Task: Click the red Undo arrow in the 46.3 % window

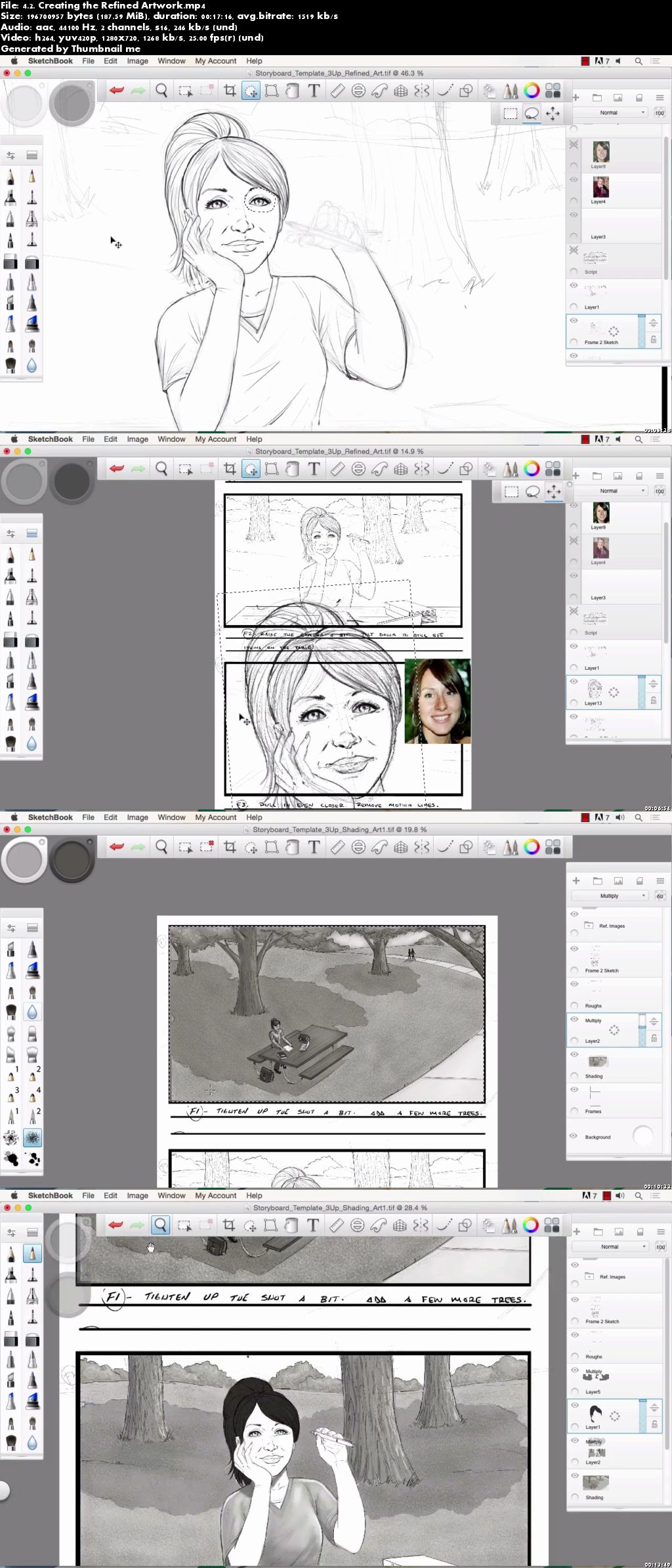Action: tap(117, 91)
